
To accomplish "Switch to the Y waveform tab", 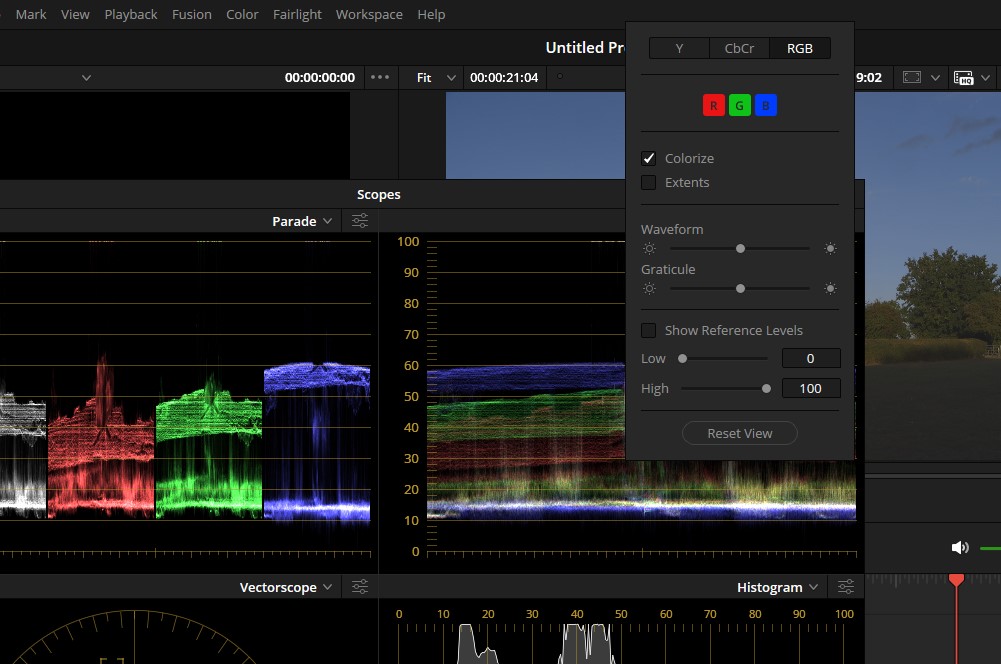I will point(679,49).
